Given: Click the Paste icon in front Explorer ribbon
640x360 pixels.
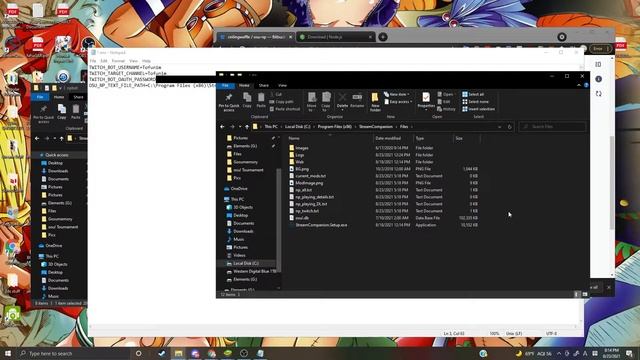Looking at the screenshot, I should click(x=261, y=100).
